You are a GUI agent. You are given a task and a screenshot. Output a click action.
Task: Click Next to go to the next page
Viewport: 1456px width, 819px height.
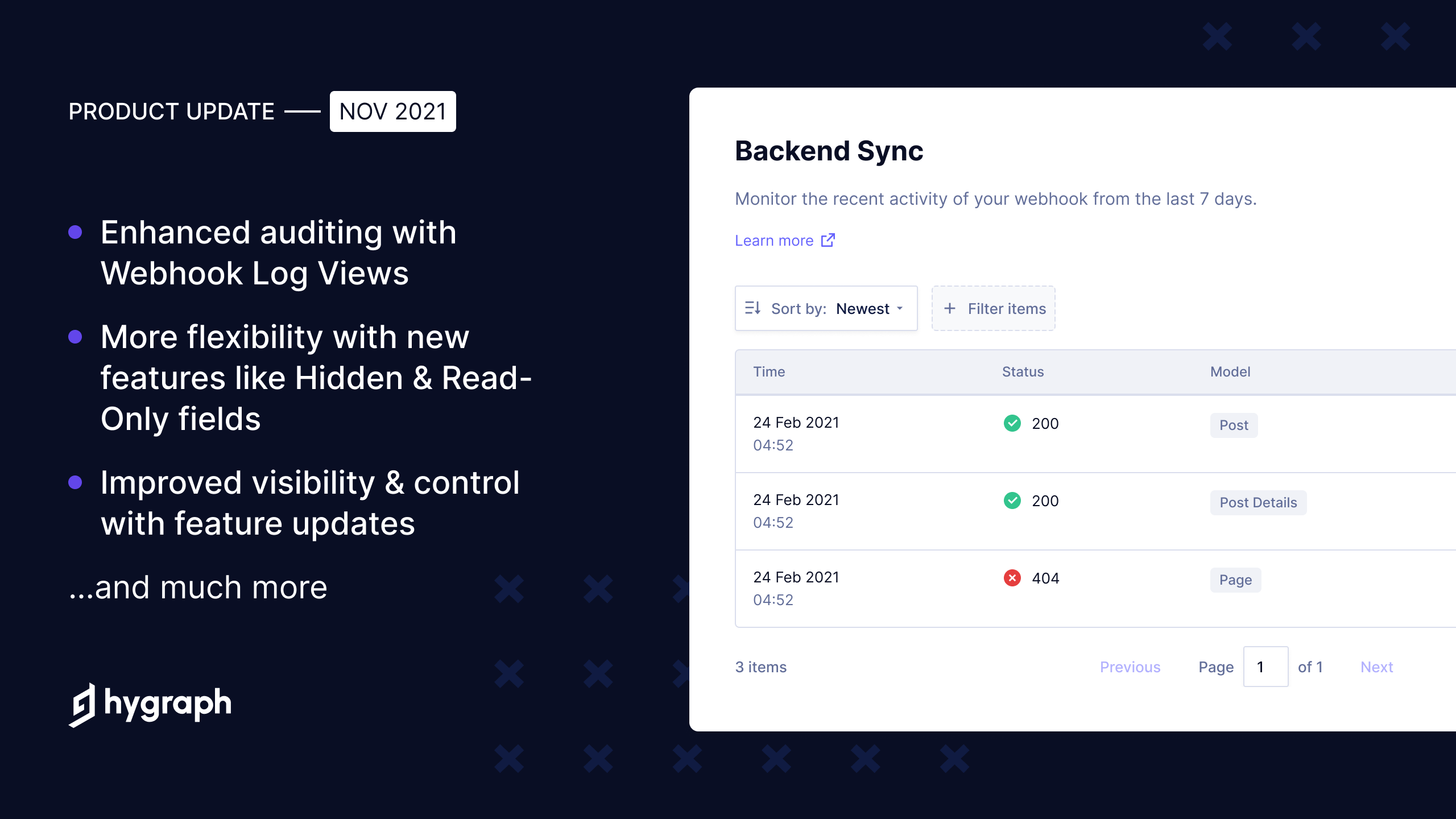click(1376, 667)
